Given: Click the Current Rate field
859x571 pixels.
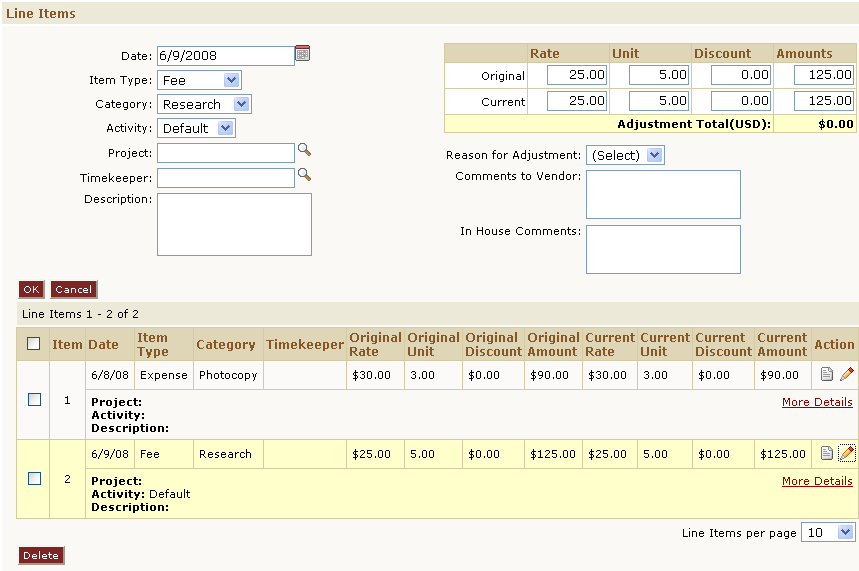Looking at the screenshot, I should (577, 101).
